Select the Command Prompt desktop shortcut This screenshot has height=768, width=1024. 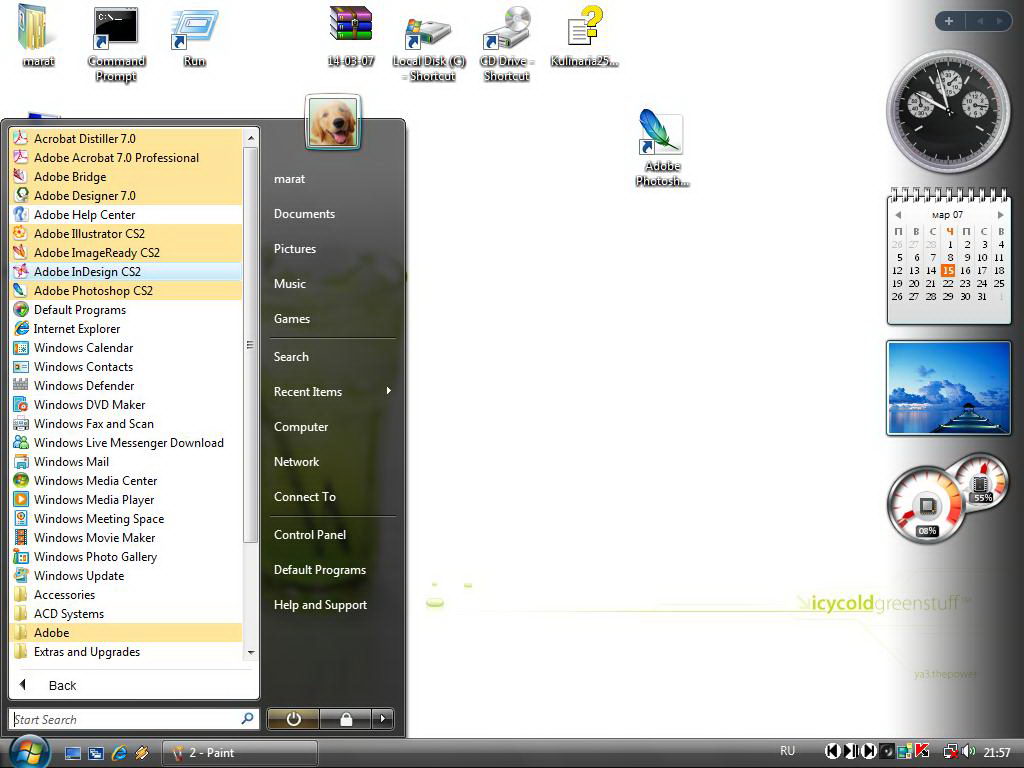pos(116,44)
